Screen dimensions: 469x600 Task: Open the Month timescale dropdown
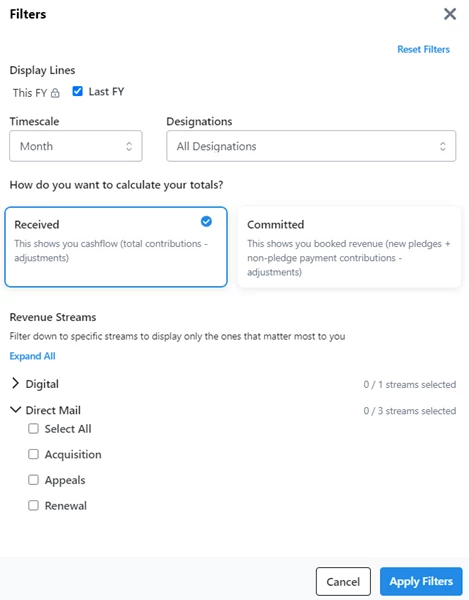76,146
